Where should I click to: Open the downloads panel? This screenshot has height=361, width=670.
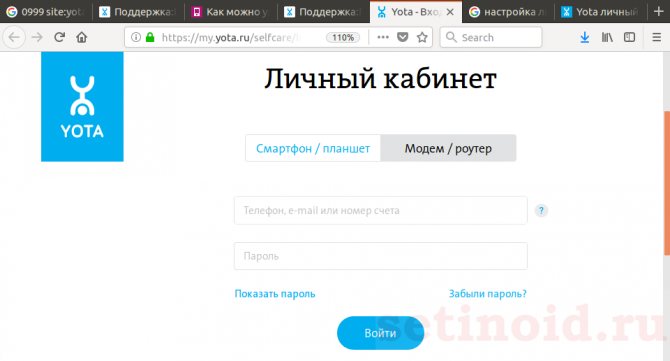coord(585,38)
